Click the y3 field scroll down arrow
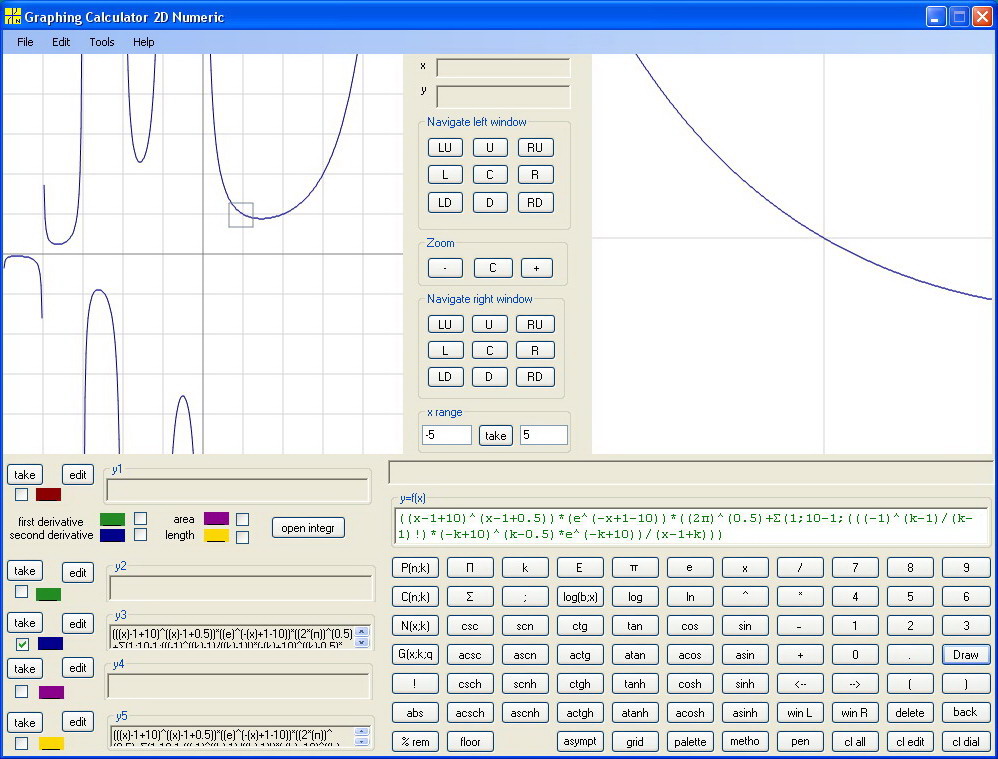The width and height of the screenshot is (998, 759). pyautogui.click(x=362, y=642)
